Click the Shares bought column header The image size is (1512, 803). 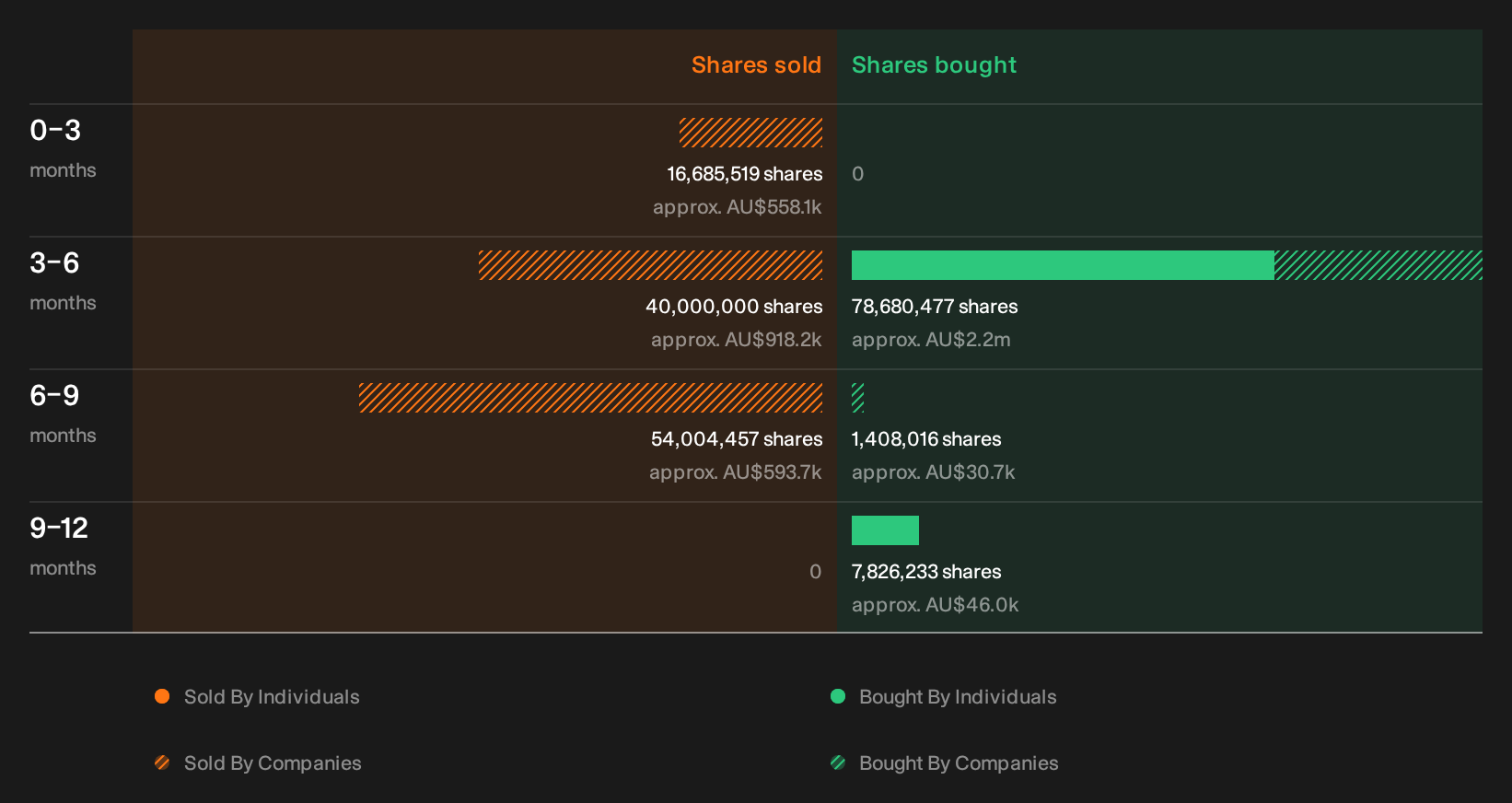pyautogui.click(x=934, y=65)
